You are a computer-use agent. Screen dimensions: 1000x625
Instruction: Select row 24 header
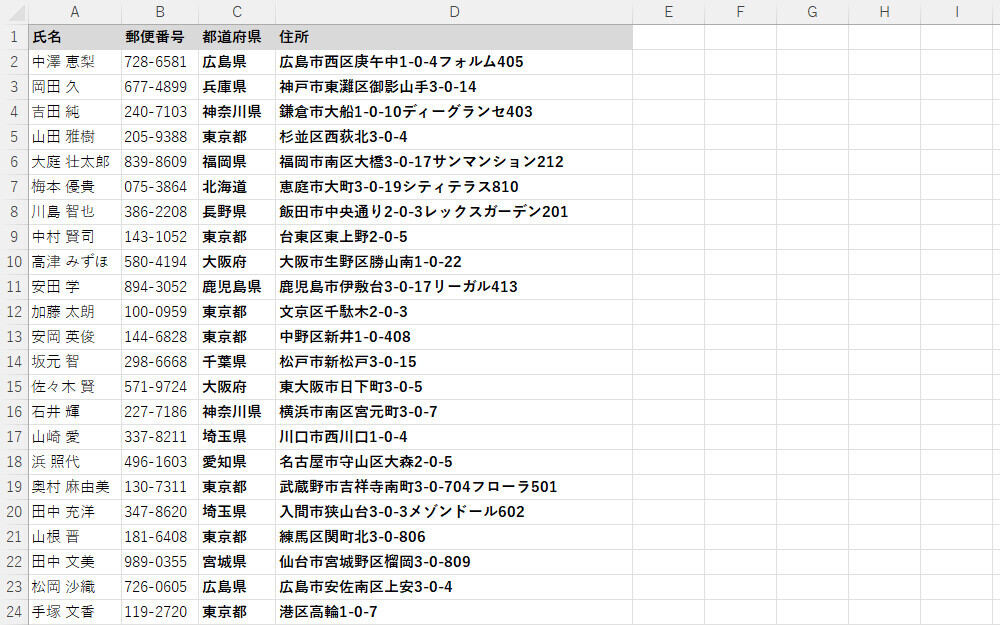(14, 612)
